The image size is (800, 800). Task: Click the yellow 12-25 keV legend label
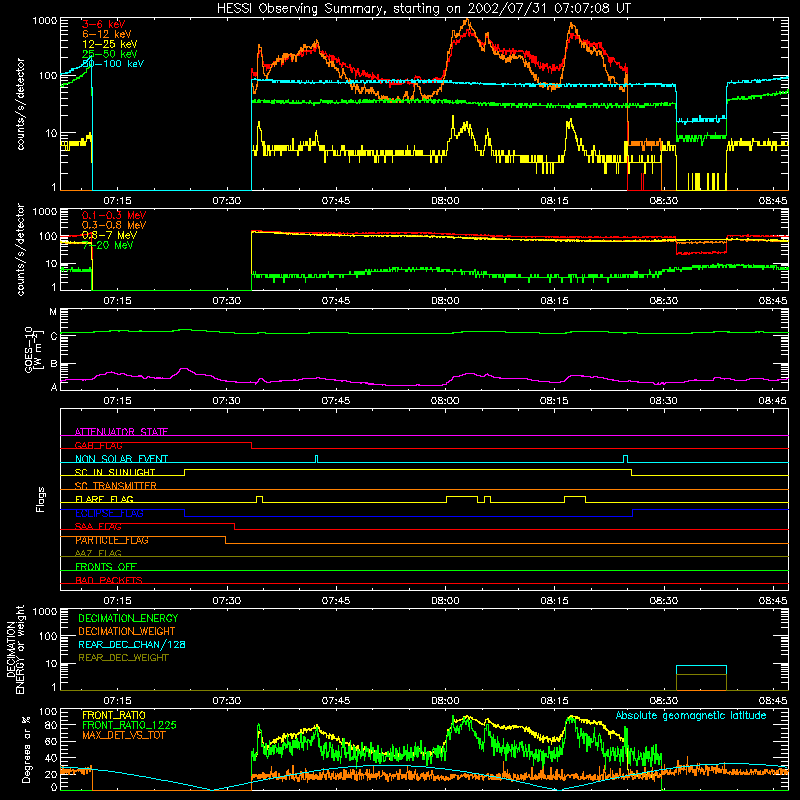(x=110, y=44)
